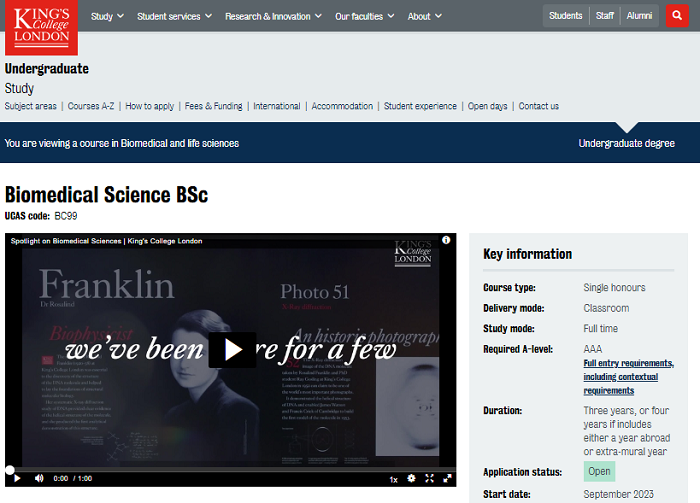
Task: Open video settings gear icon
Action: pos(411,479)
